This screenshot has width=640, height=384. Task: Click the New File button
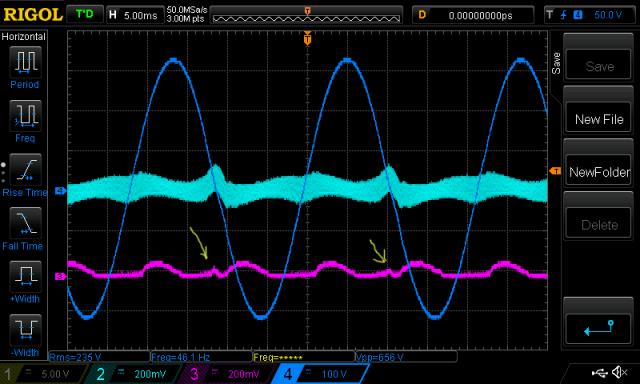(x=599, y=119)
